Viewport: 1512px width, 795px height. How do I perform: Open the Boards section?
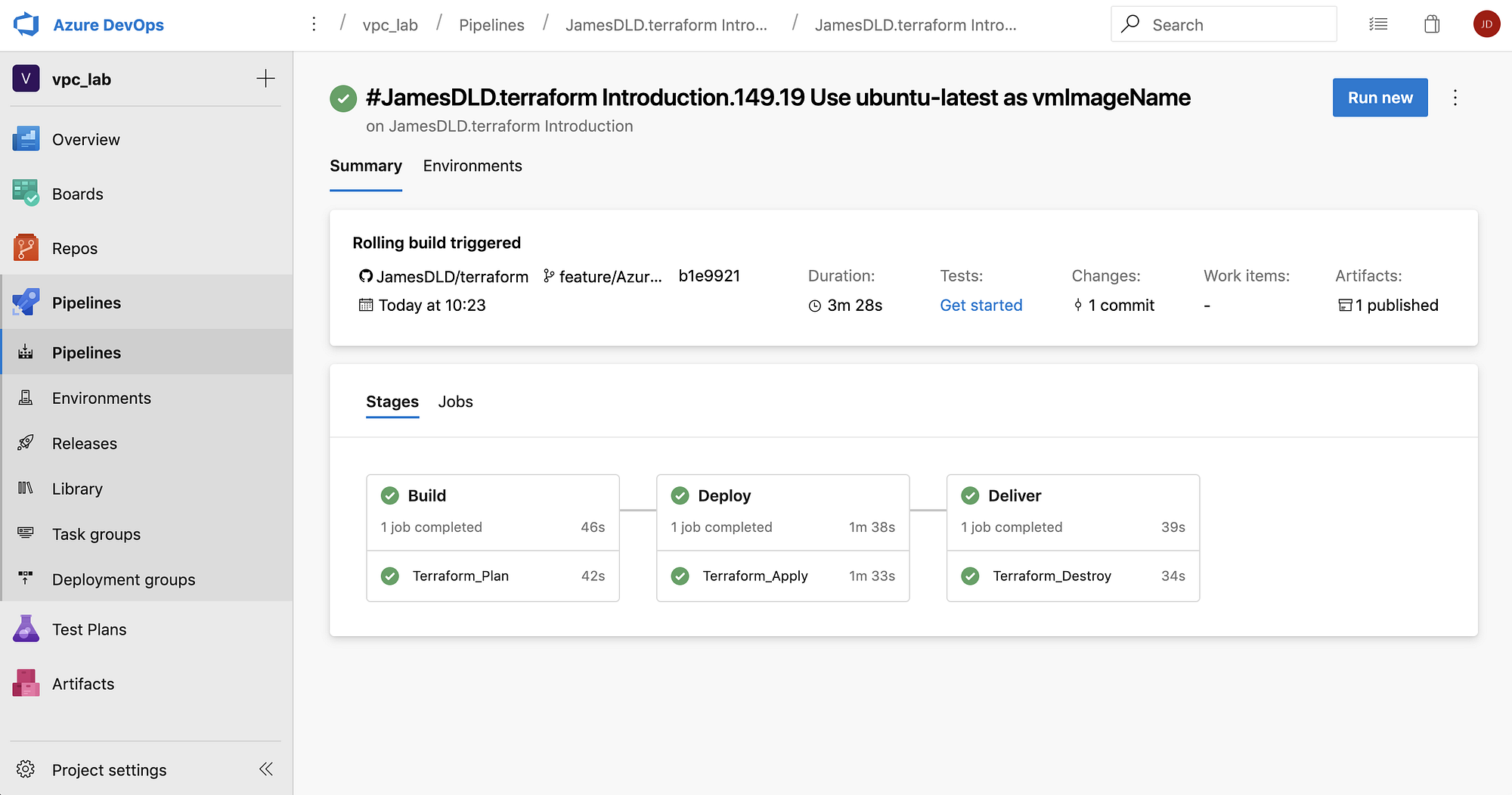(x=77, y=194)
